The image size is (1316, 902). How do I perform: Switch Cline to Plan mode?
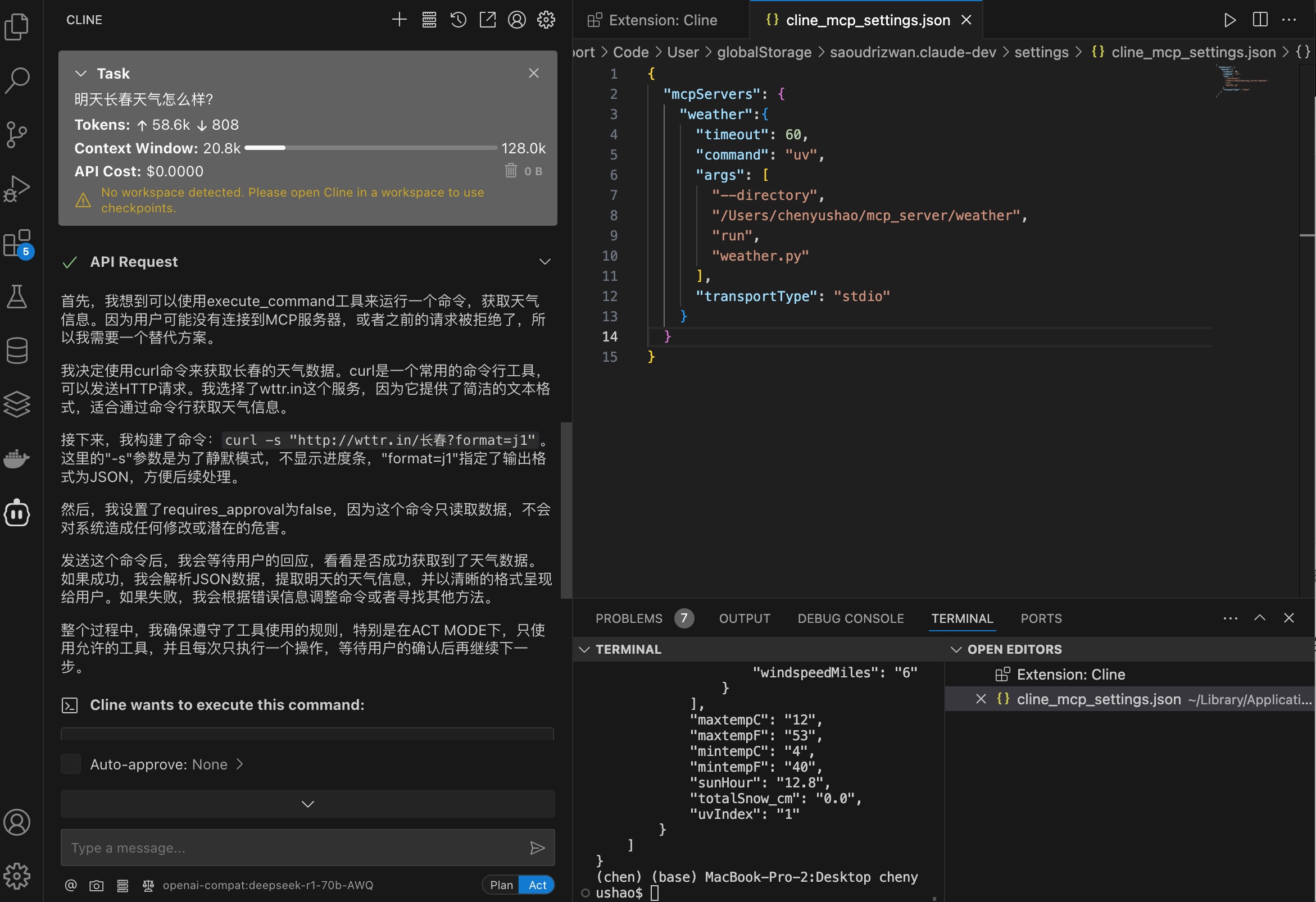coord(501,885)
